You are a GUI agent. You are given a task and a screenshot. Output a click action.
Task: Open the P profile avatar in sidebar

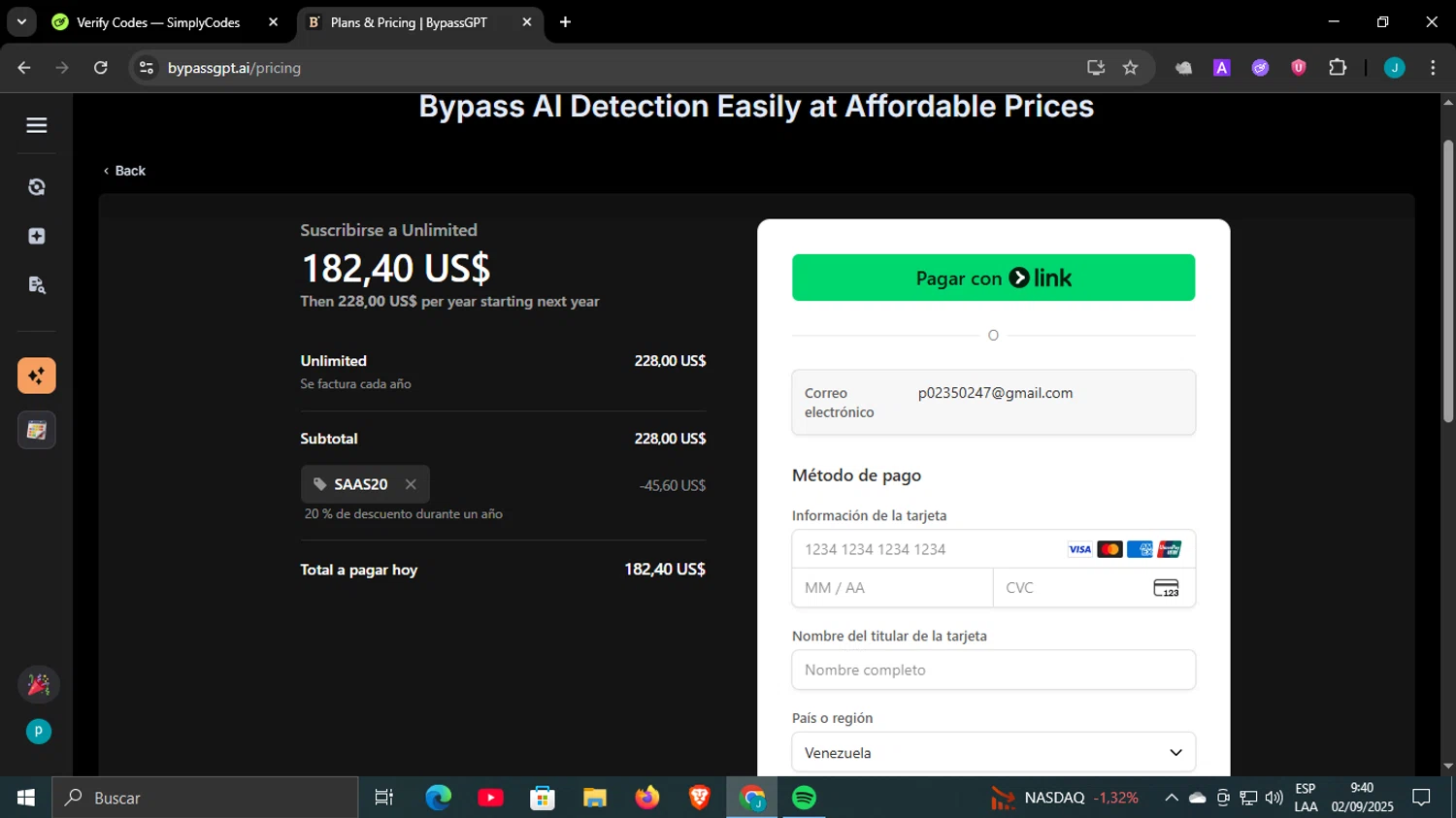click(38, 732)
